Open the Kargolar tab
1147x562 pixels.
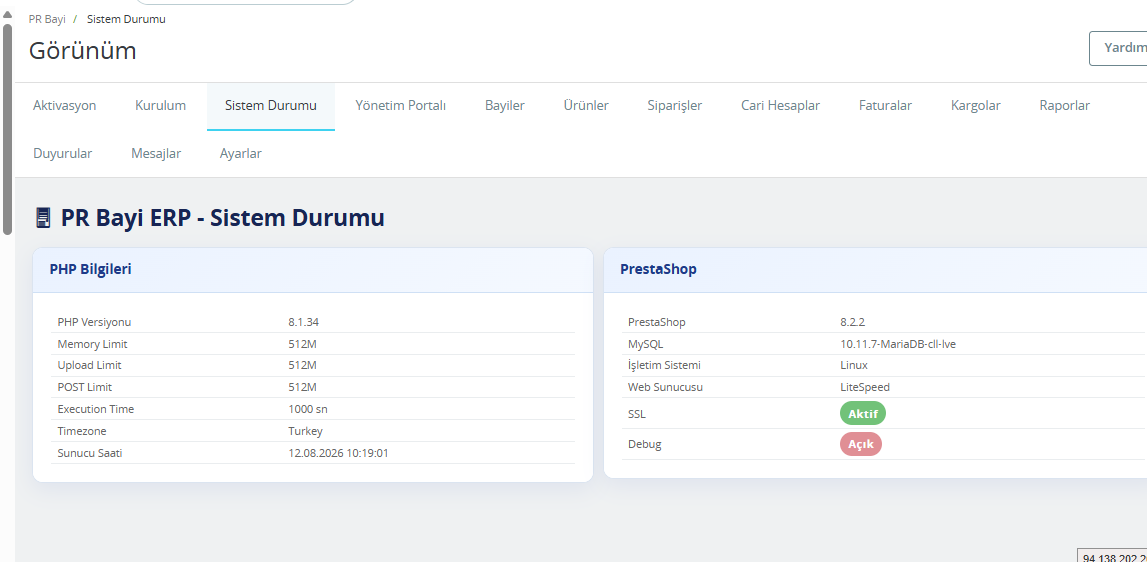coord(976,105)
